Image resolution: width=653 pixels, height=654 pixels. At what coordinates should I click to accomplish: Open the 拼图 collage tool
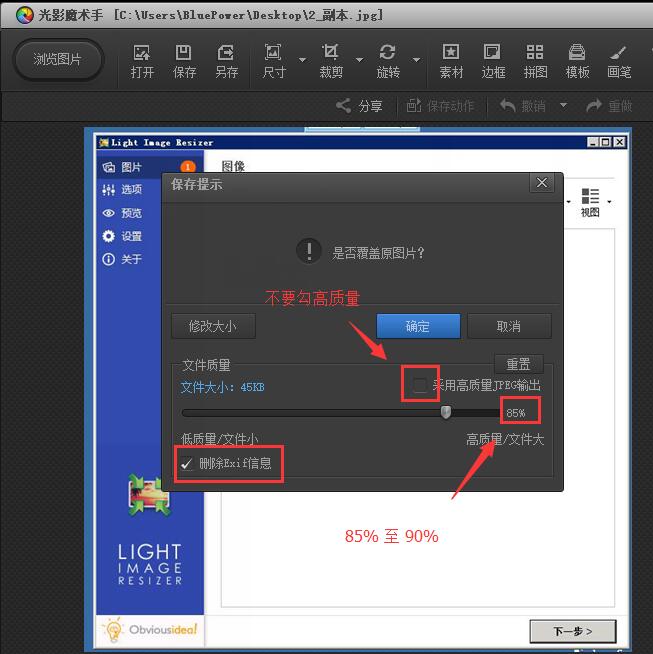pyautogui.click(x=535, y=62)
